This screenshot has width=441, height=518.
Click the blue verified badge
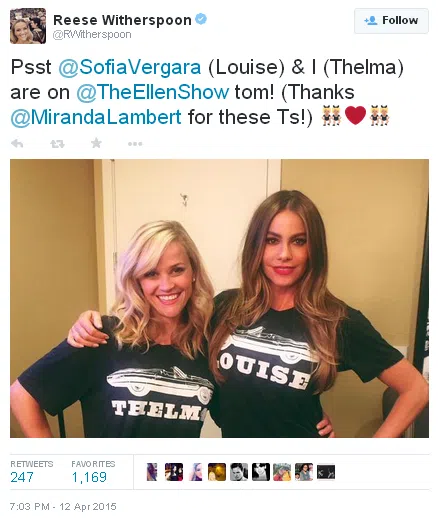(201, 19)
